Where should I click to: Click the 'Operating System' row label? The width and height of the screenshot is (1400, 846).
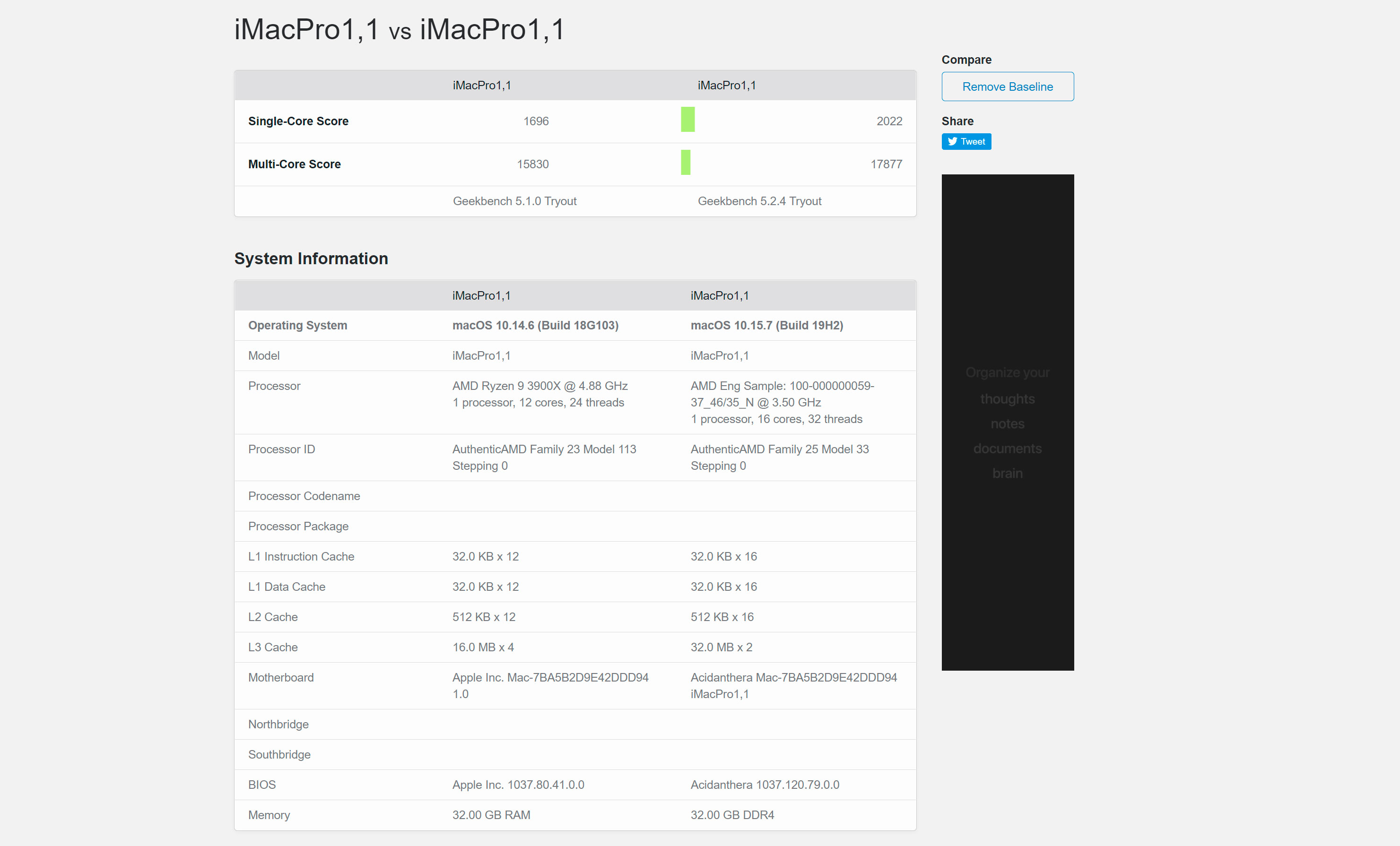297,325
